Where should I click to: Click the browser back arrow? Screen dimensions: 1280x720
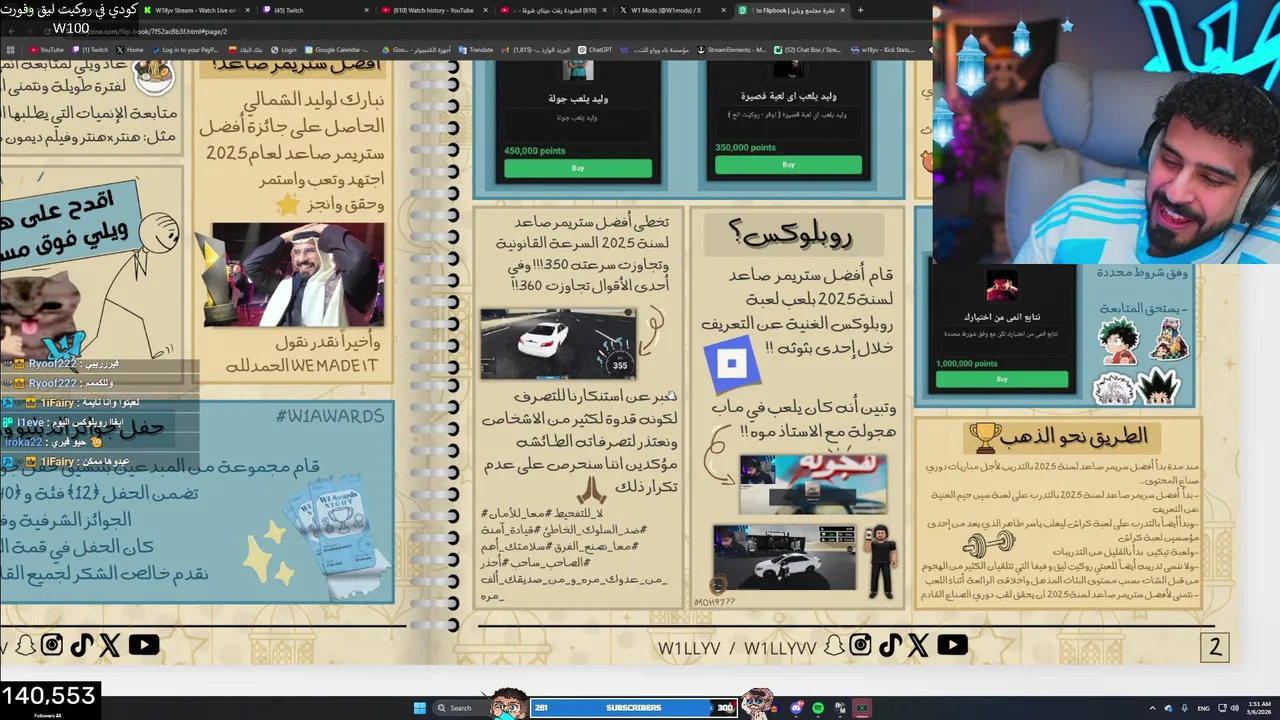pyautogui.click(x=11, y=31)
